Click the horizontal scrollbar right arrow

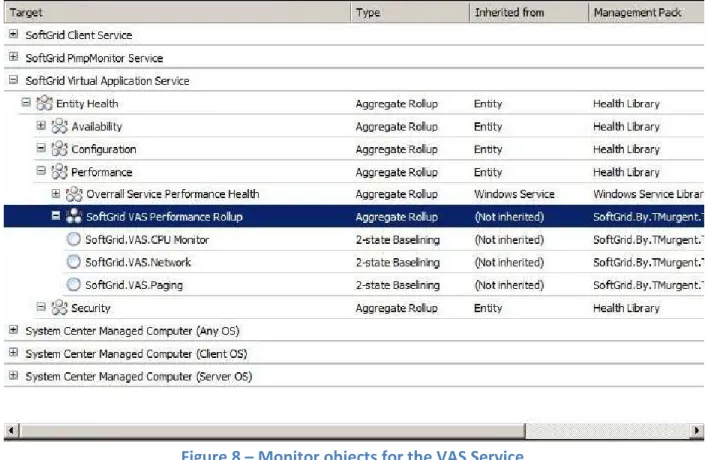click(x=697, y=431)
